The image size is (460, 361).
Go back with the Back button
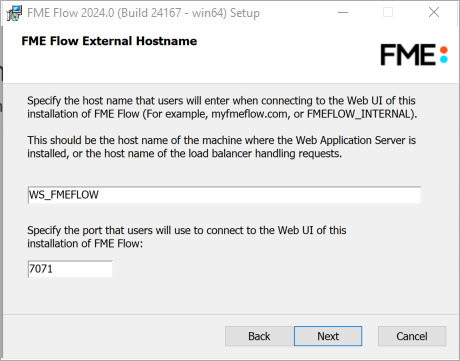point(259,336)
